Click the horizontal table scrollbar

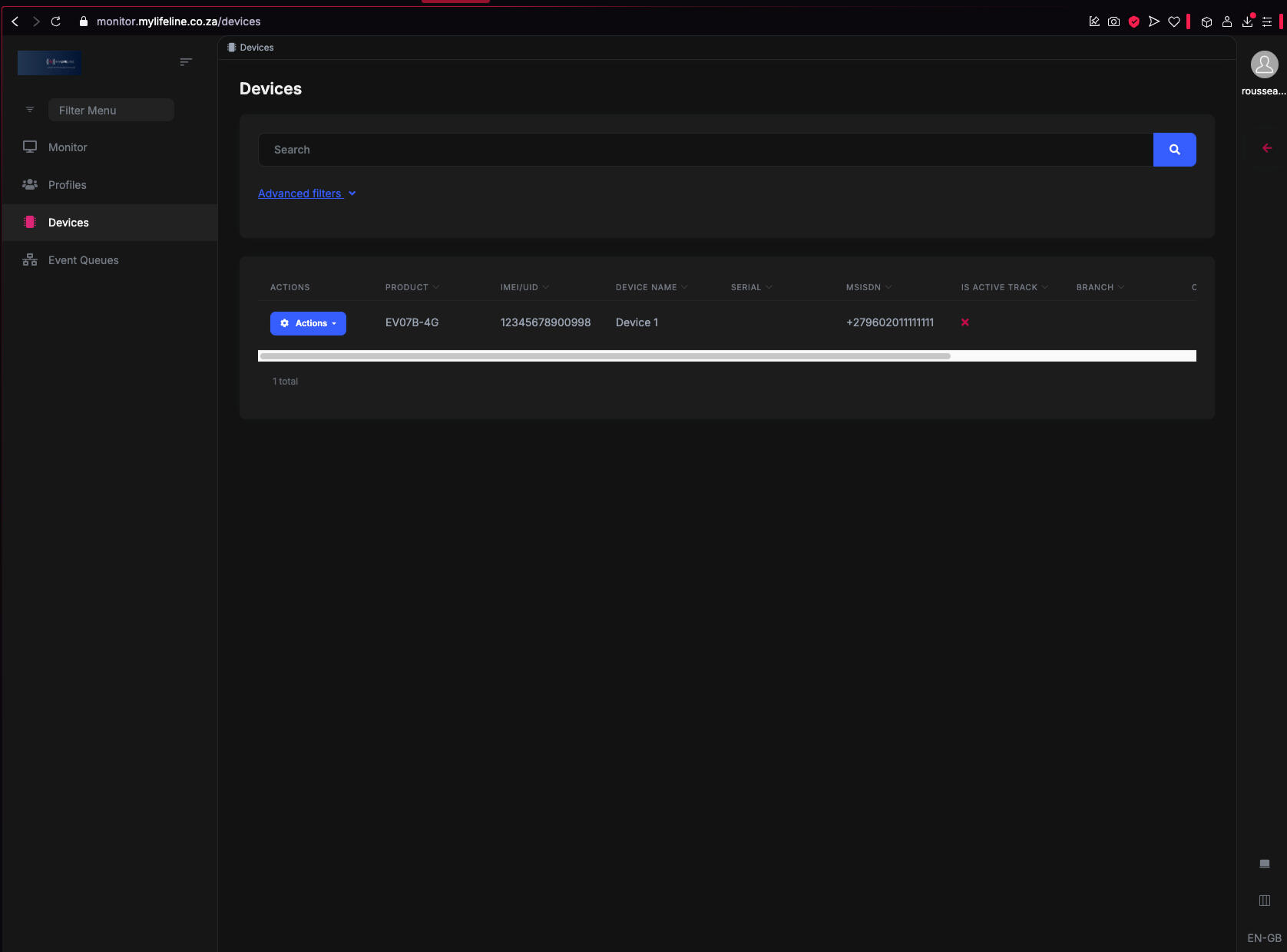coord(605,356)
